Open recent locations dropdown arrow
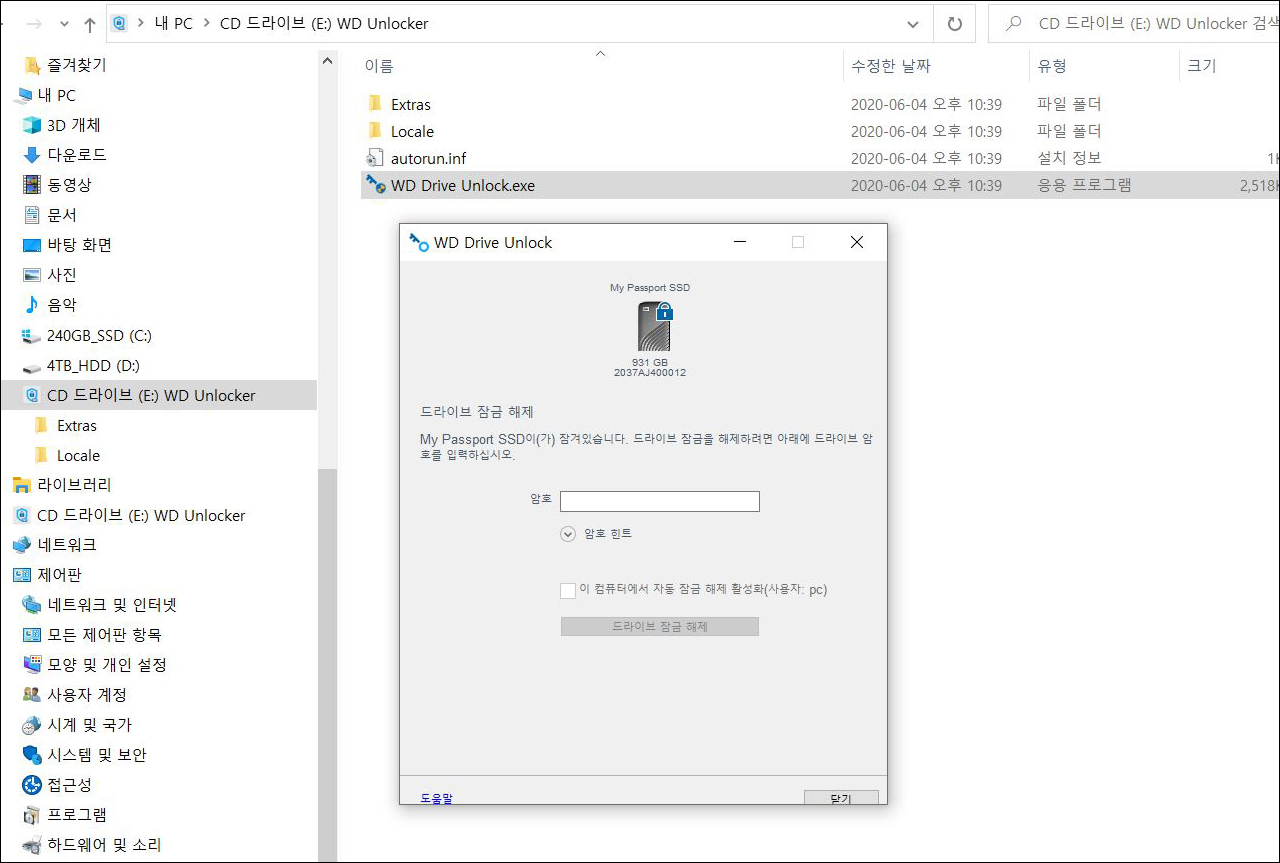Viewport: 1280px width, 863px height. (65, 24)
